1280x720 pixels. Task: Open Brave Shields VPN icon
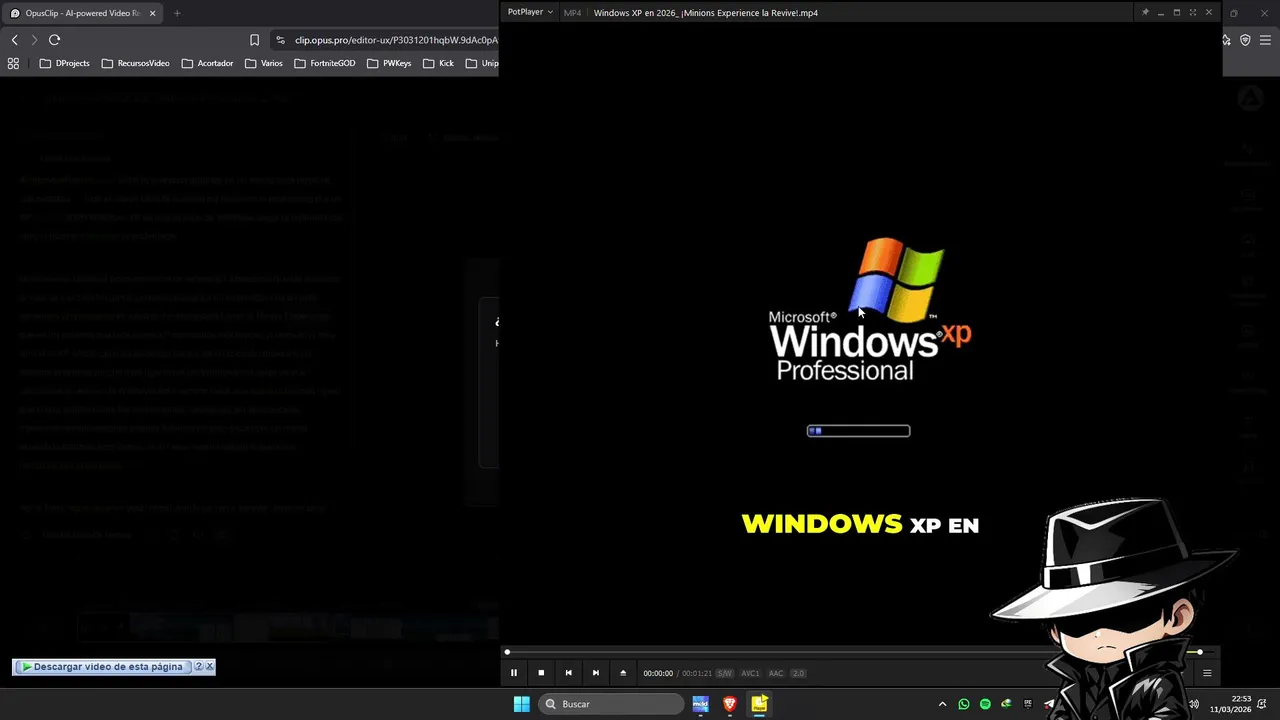1245,40
